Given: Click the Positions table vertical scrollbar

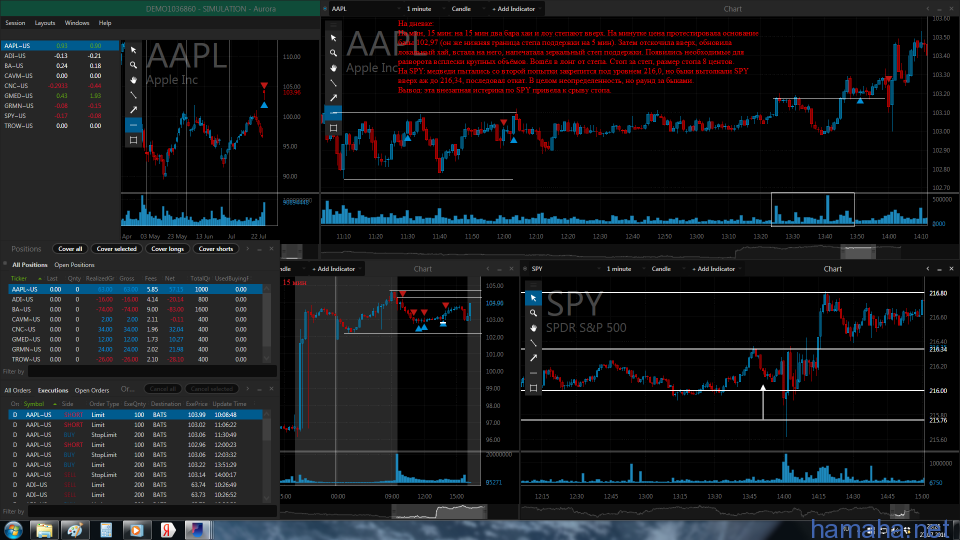Looking at the screenshot, I should coord(266,323).
